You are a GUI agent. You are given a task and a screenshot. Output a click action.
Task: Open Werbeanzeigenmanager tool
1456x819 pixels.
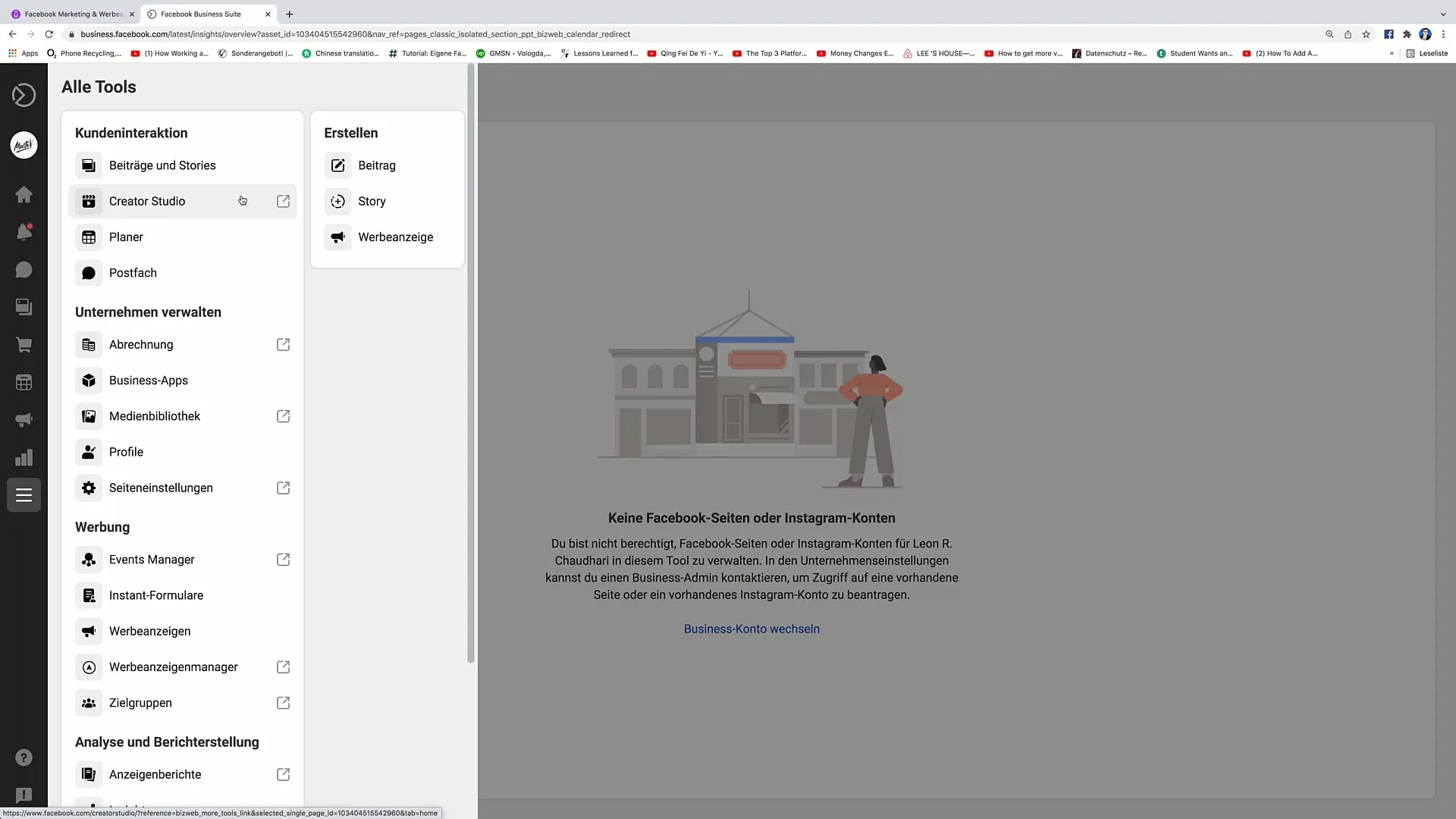(x=173, y=667)
